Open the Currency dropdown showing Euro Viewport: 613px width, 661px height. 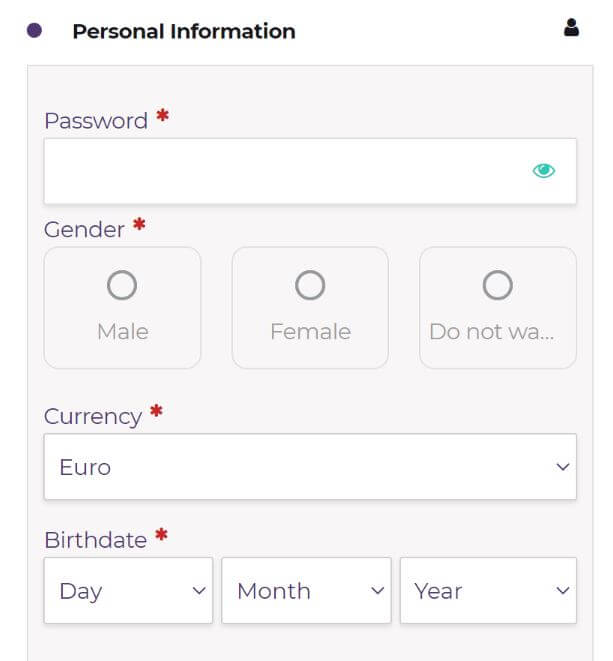tap(310, 467)
